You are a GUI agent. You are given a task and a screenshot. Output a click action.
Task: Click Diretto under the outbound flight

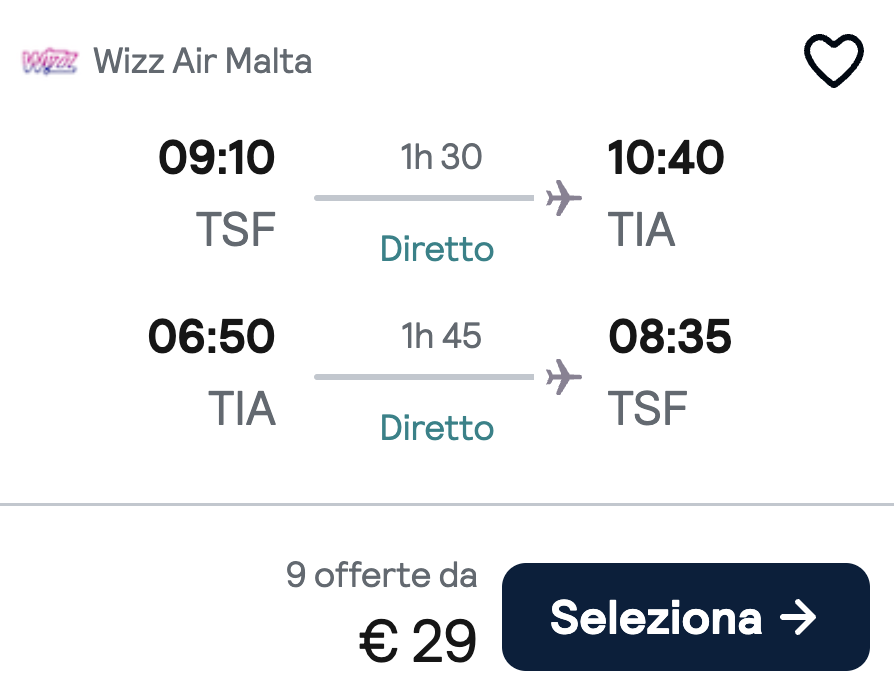pyautogui.click(x=437, y=249)
